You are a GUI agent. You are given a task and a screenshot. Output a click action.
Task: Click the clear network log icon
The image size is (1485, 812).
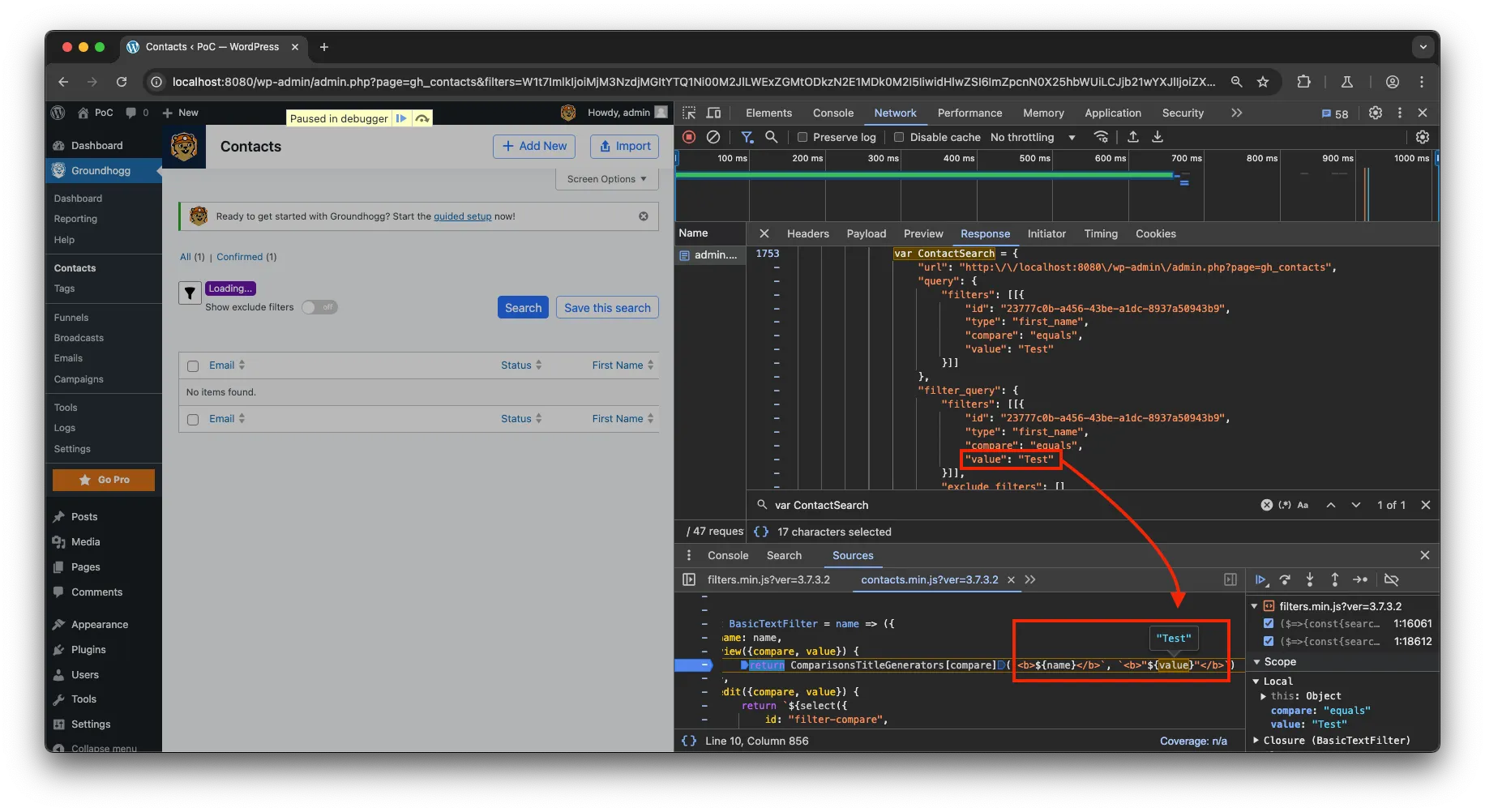713,137
